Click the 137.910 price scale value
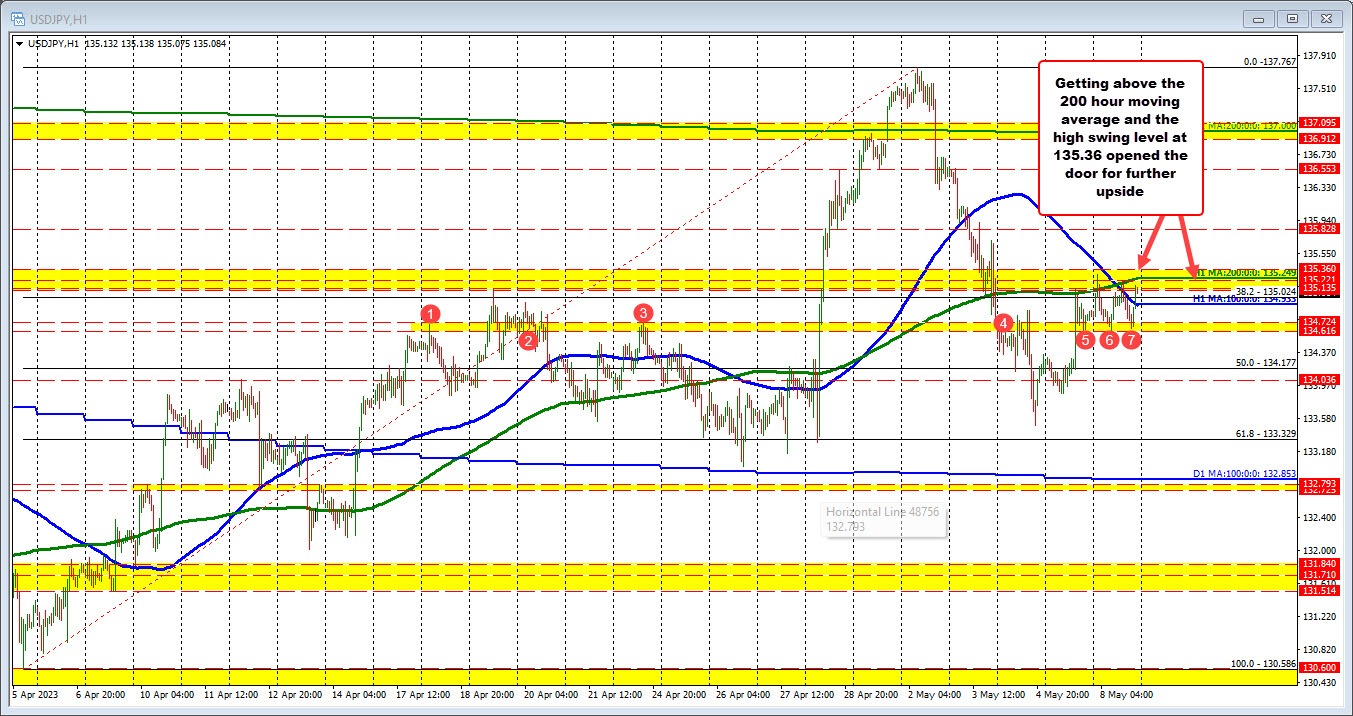The image size is (1353, 716). (x=1320, y=57)
